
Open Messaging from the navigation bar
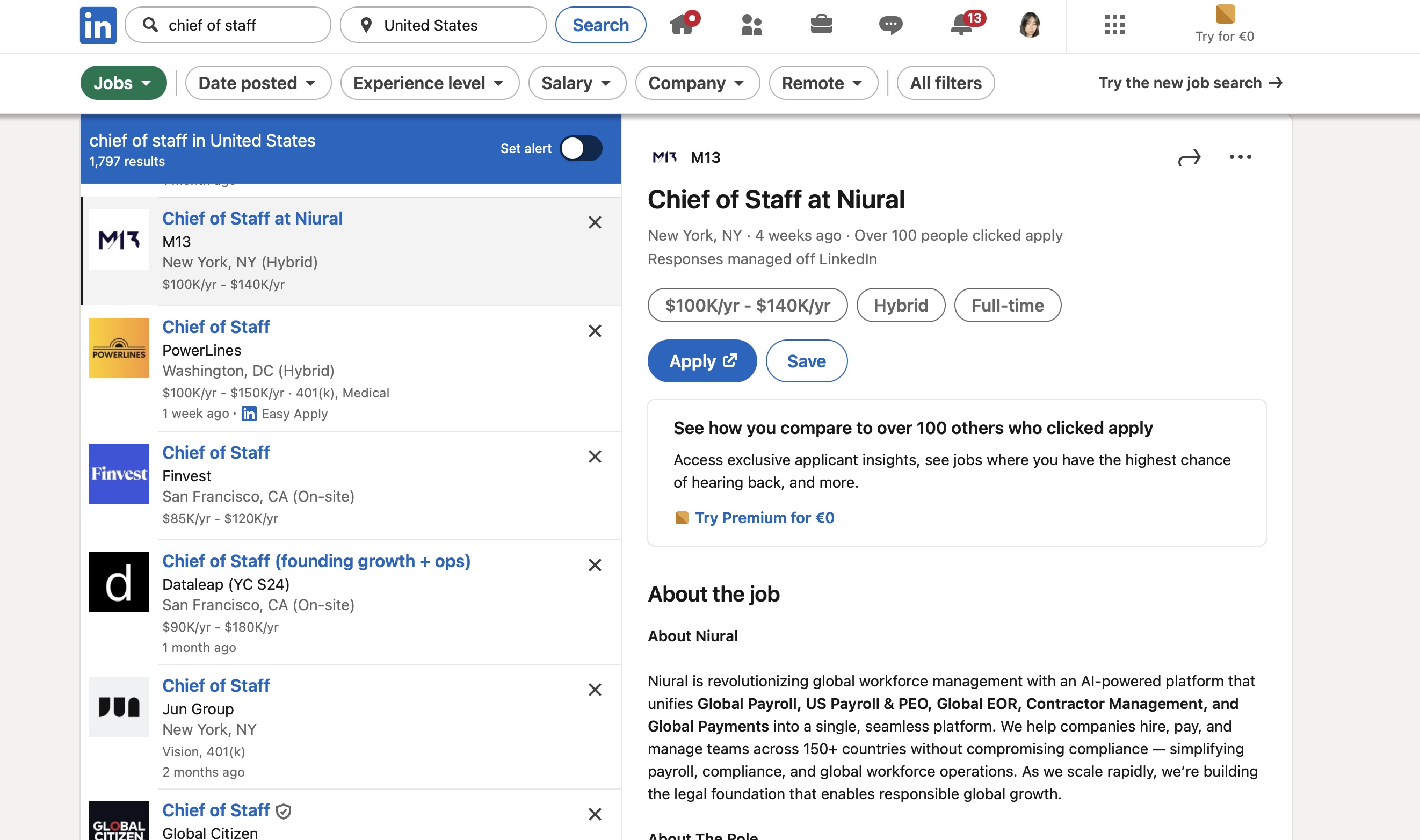pos(892,24)
